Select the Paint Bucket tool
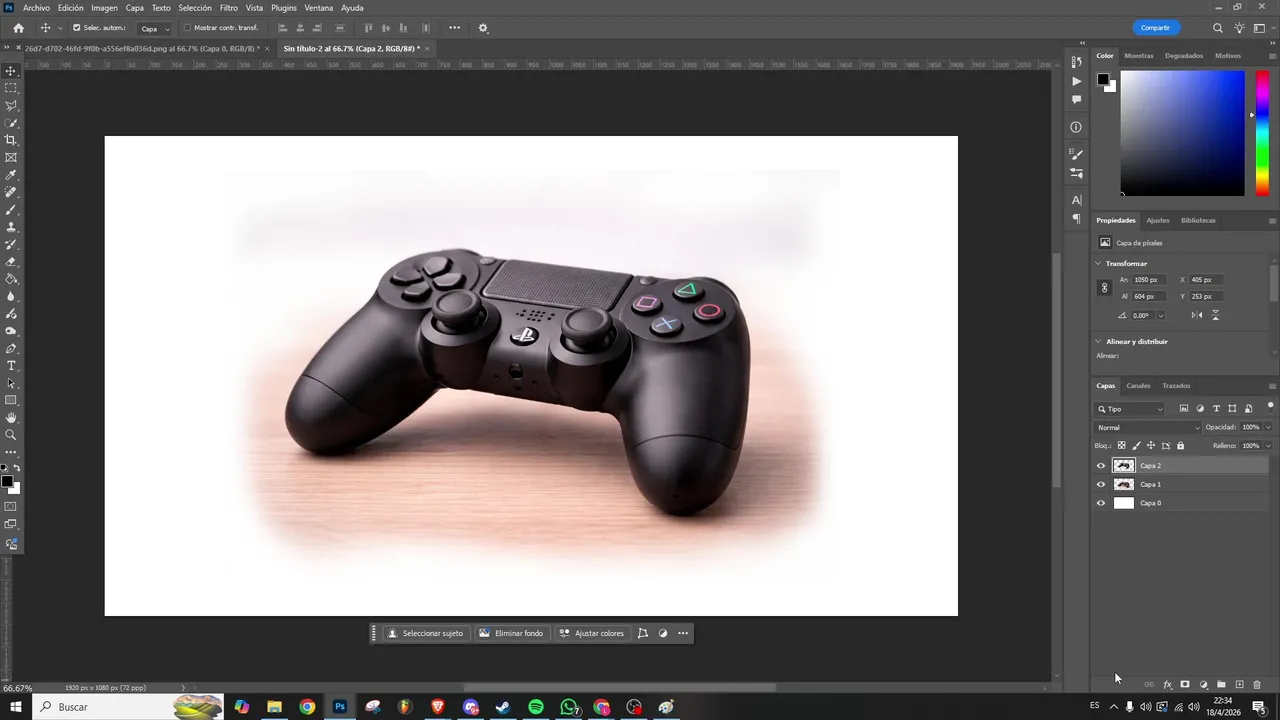This screenshot has height=720, width=1280. (11, 279)
